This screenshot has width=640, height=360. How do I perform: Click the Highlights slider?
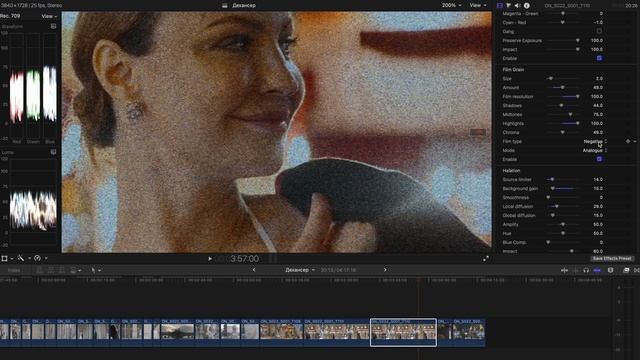click(x=562, y=123)
